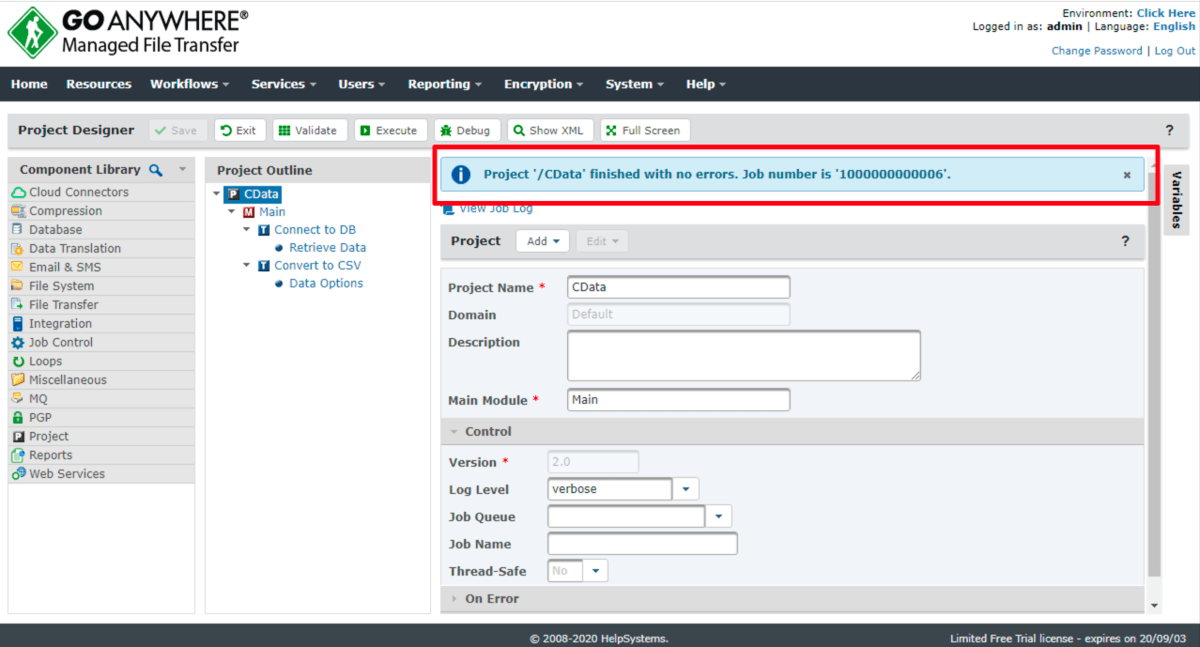Click the search icon in Component Library

(156, 170)
